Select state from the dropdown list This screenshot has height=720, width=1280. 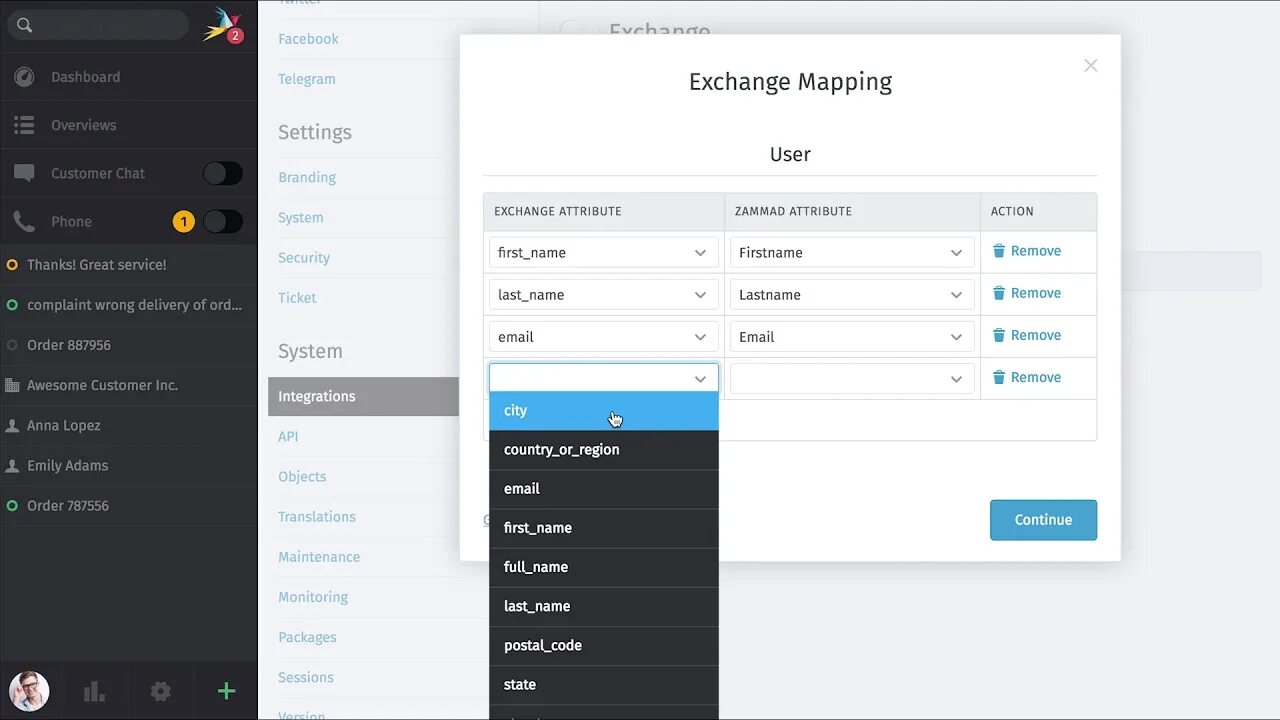pos(604,684)
